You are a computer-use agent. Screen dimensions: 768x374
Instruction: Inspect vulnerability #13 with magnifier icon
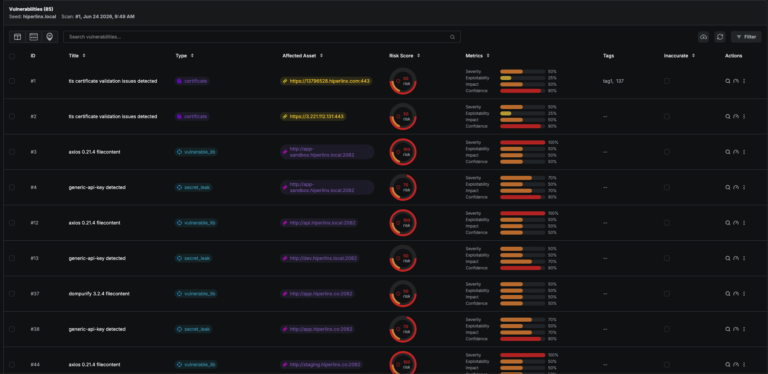[x=727, y=258]
